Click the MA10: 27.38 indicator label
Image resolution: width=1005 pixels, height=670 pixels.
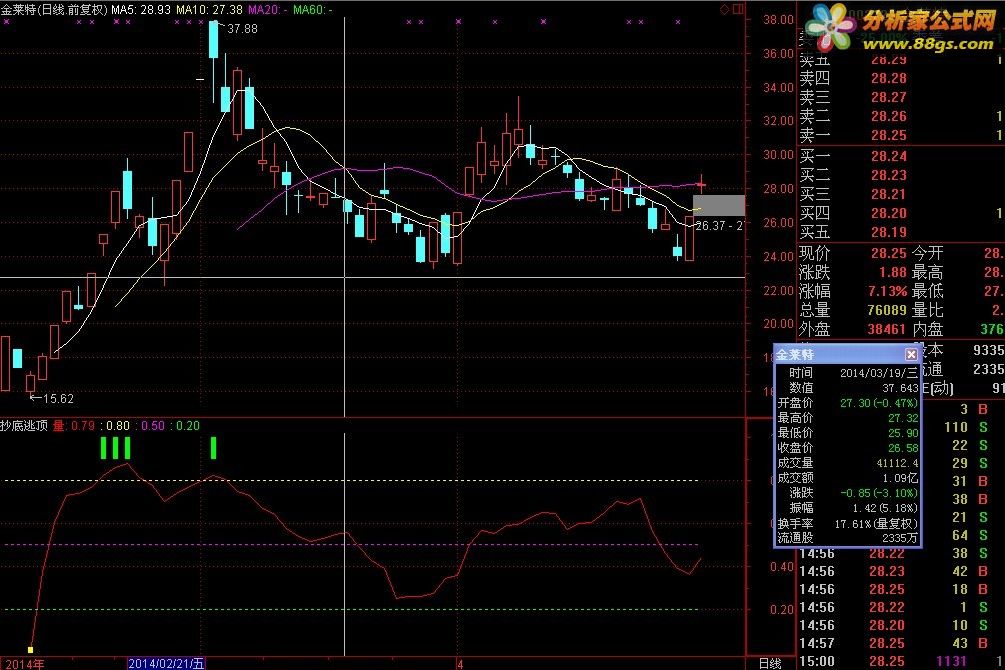pyautogui.click(x=210, y=10)
